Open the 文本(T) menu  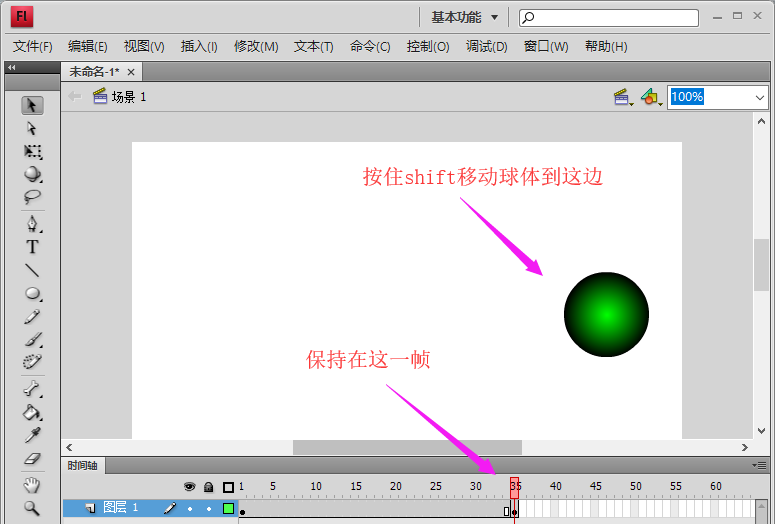(313, 46)
